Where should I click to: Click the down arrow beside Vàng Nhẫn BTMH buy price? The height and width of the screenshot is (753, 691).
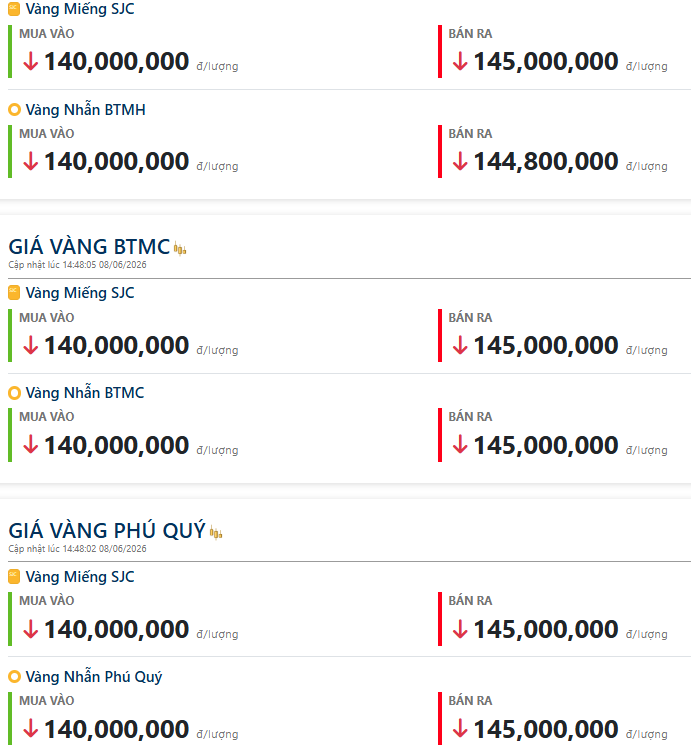click(31, 161)
